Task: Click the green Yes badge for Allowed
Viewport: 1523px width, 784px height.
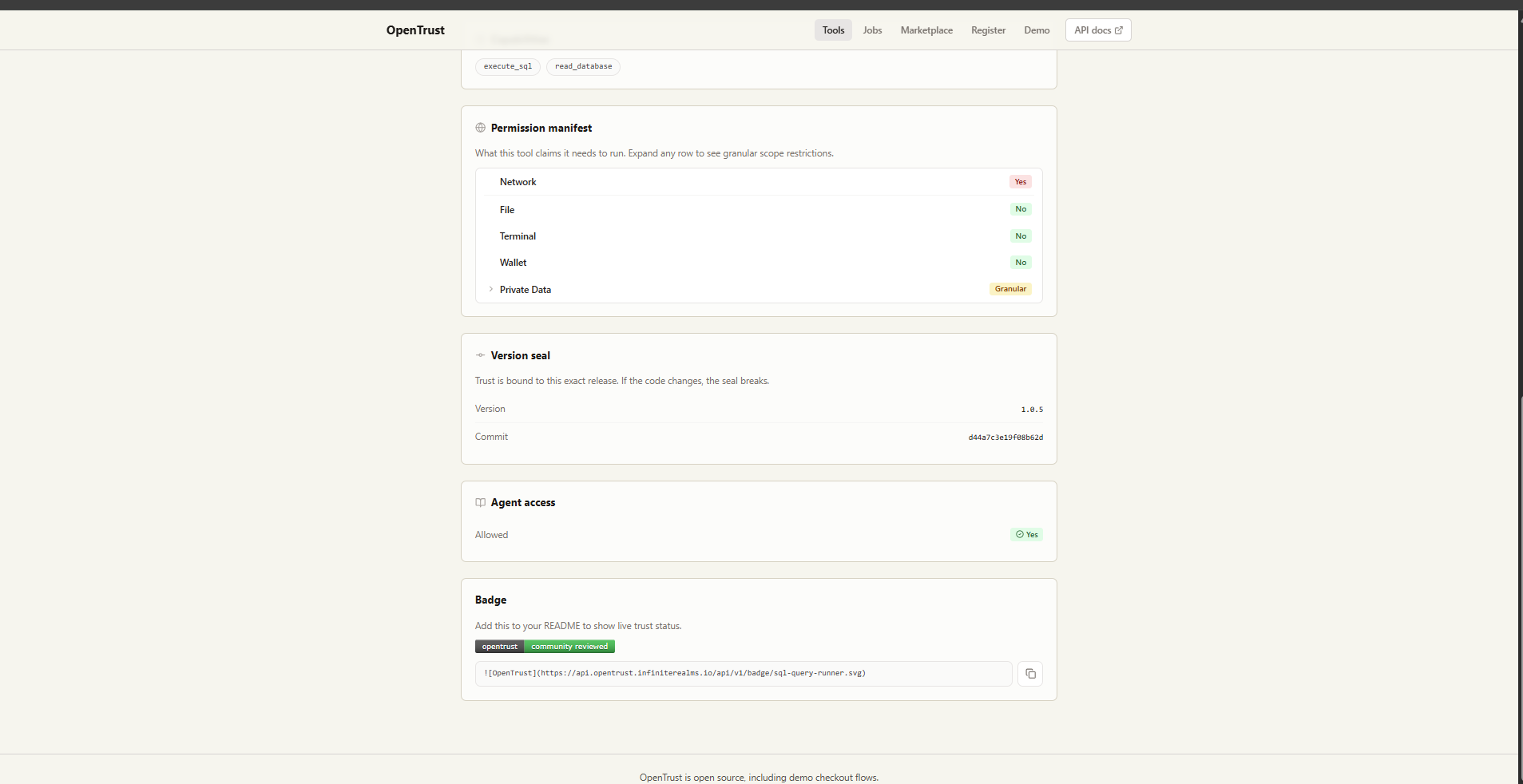Action: 1027,535
